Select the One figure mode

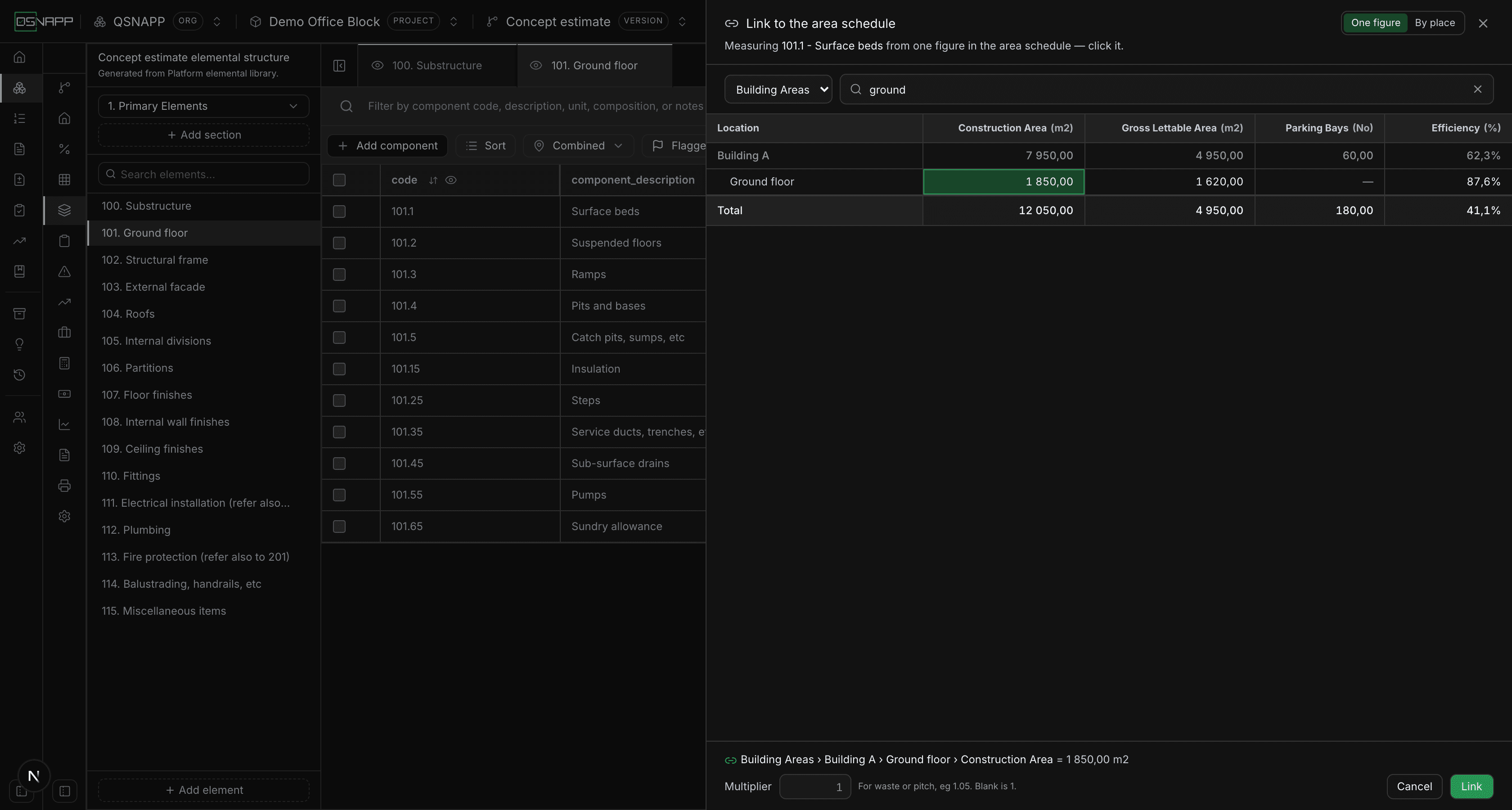click(1375, 23)
